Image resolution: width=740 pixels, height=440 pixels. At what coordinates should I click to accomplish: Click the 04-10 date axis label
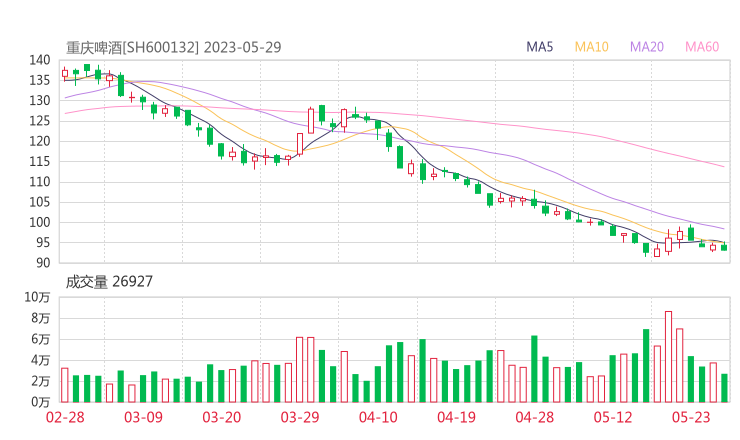(378, 417)
